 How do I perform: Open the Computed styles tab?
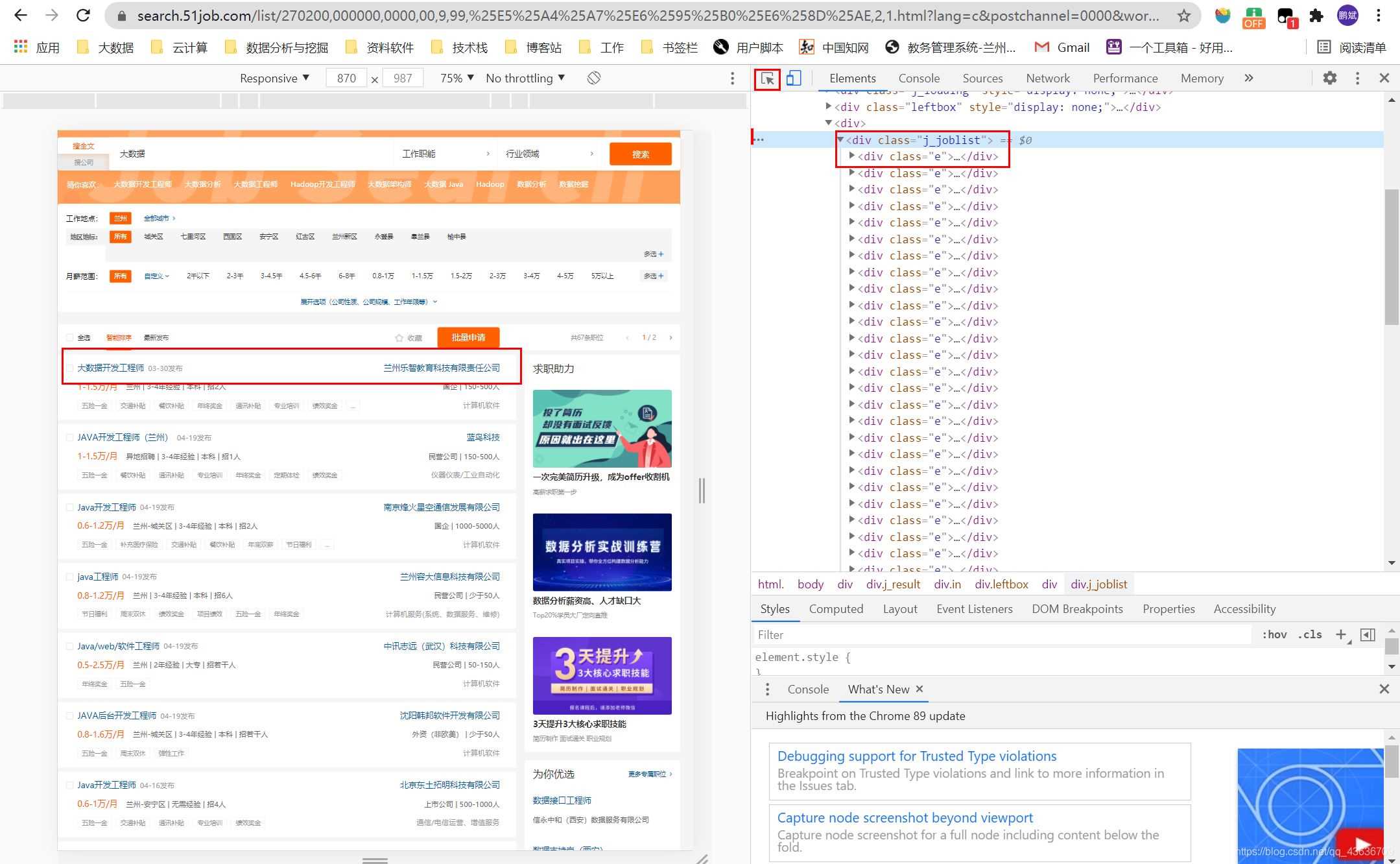835,608
